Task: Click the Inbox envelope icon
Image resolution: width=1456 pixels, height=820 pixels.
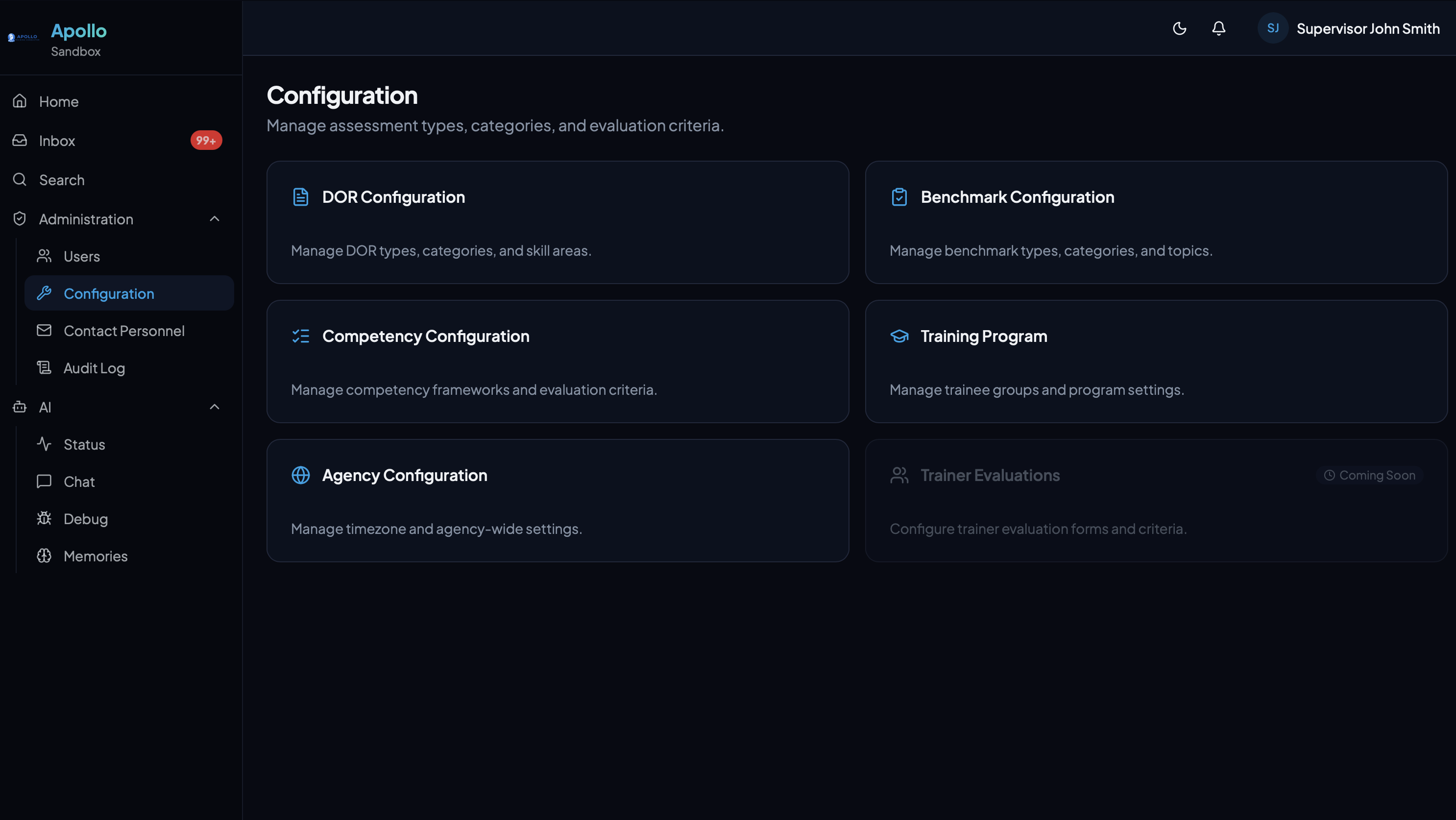Action: tap(19, 140)
